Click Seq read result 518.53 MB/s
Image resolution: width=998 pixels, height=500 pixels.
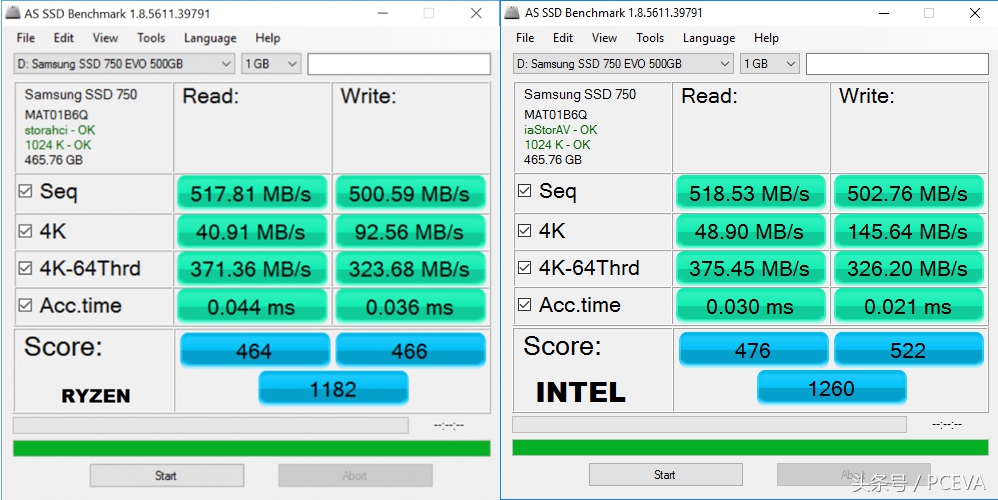(x=750, y=193)
